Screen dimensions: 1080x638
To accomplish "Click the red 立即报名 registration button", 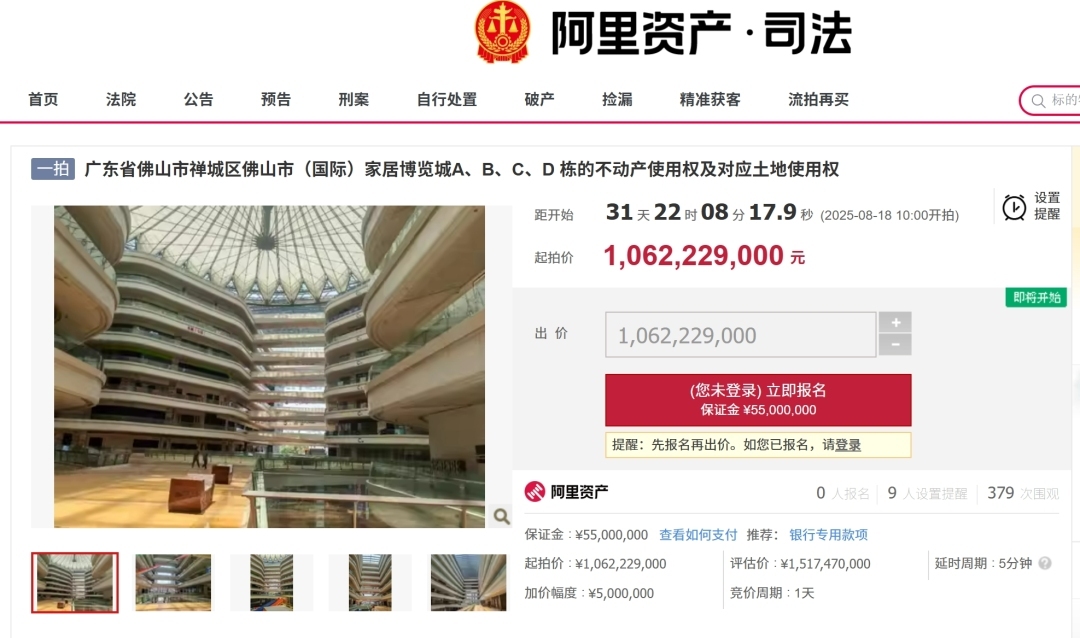I will pos(758,400).
